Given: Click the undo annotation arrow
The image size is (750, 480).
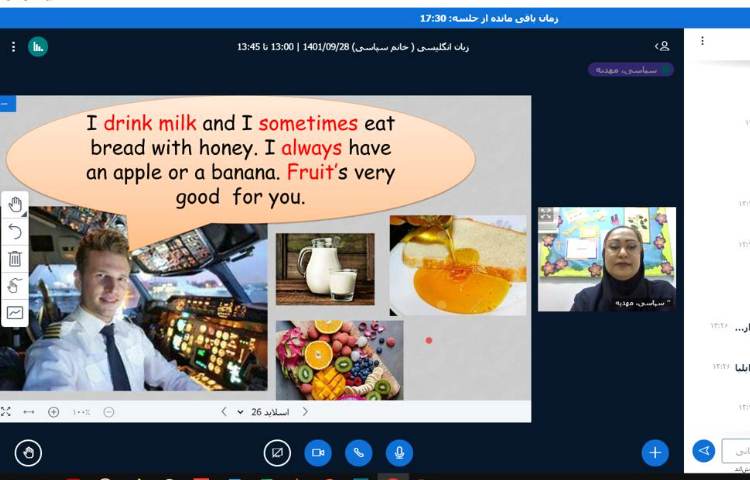Looking at the screenshot, I should pos(15,232).
